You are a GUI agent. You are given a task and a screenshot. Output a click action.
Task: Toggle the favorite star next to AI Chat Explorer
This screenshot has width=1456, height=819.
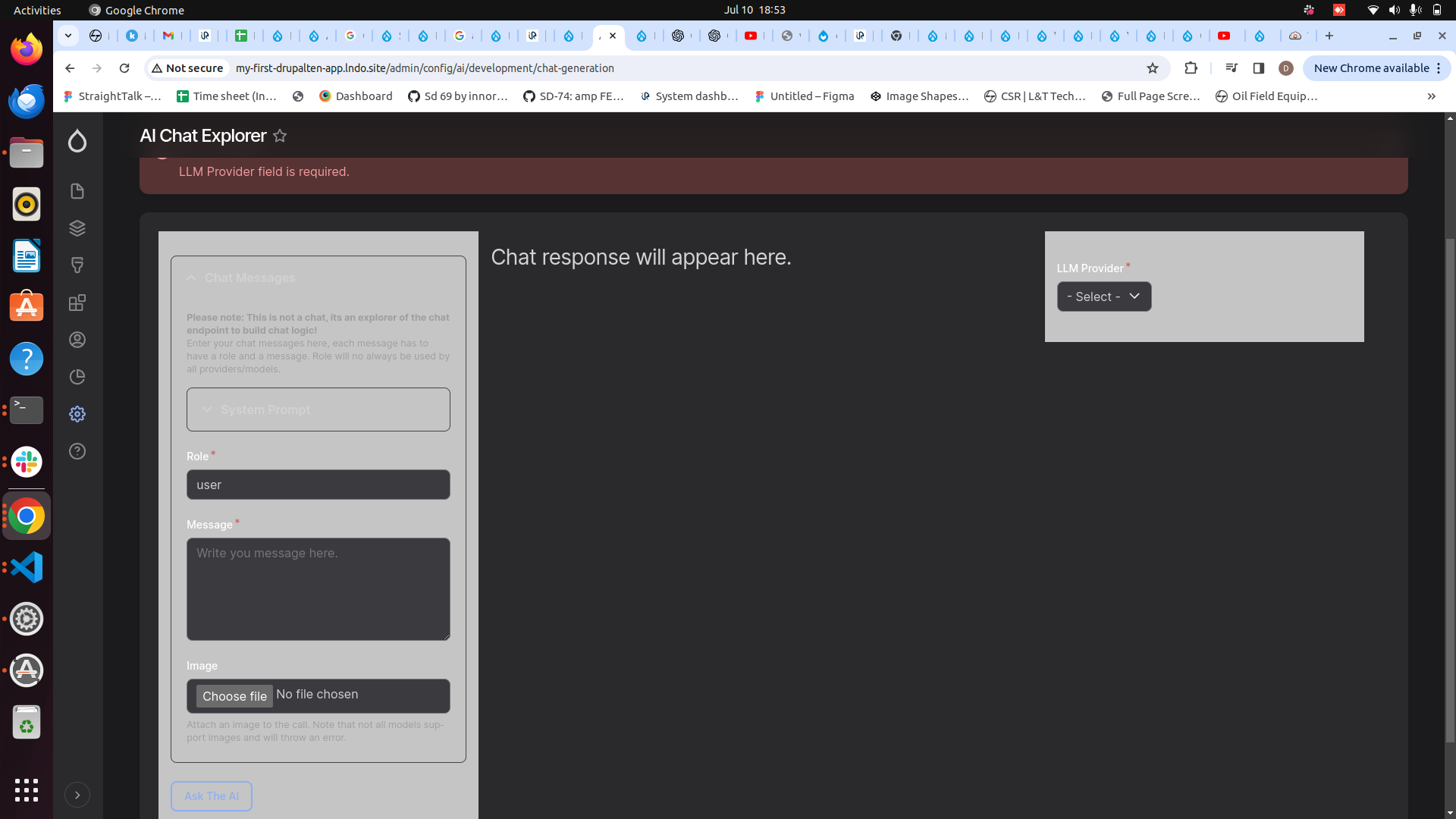pyautogui.click(x=280, y=135)
